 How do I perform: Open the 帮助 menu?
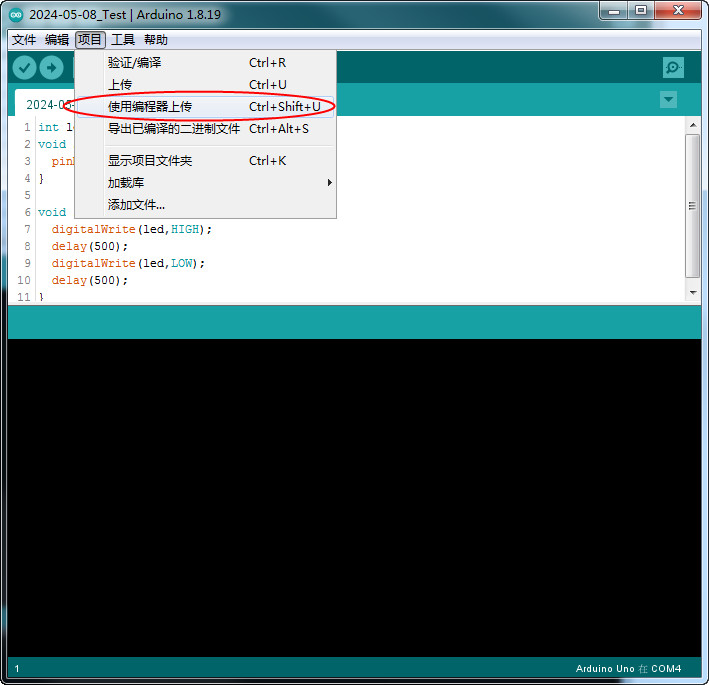[156, 40]
